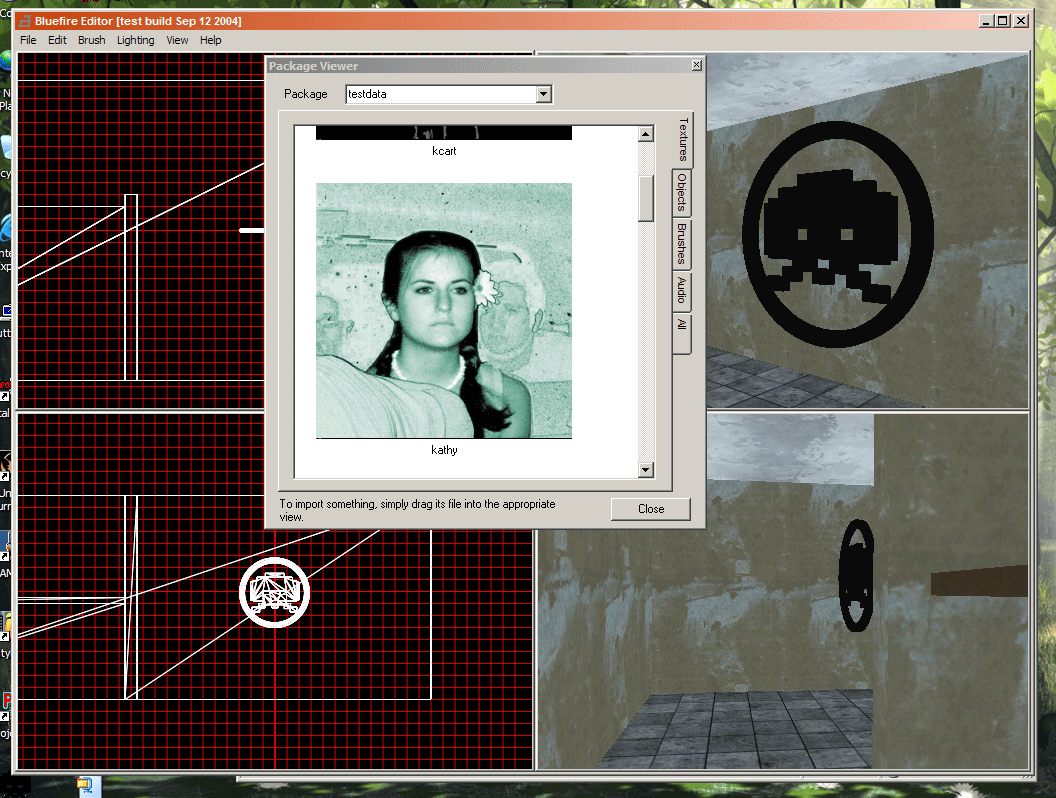Click the Package Viewer title bar X
Screen dimensions: 1056x798
point(696,65)
